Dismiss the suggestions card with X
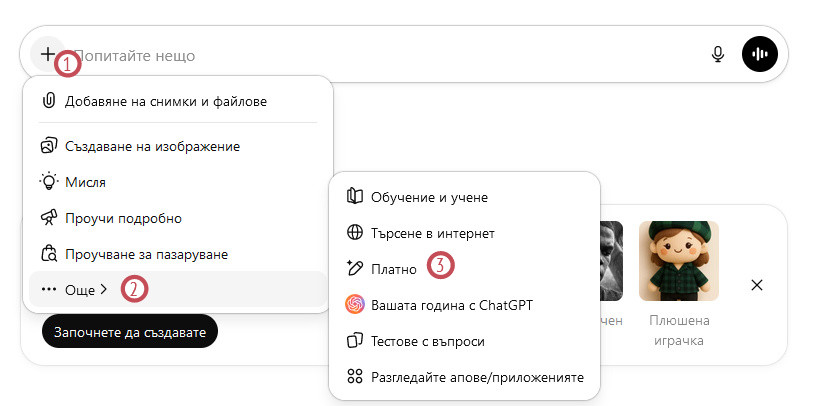The height and width of the screenshot is (406, 821). [x=757, y=285]
